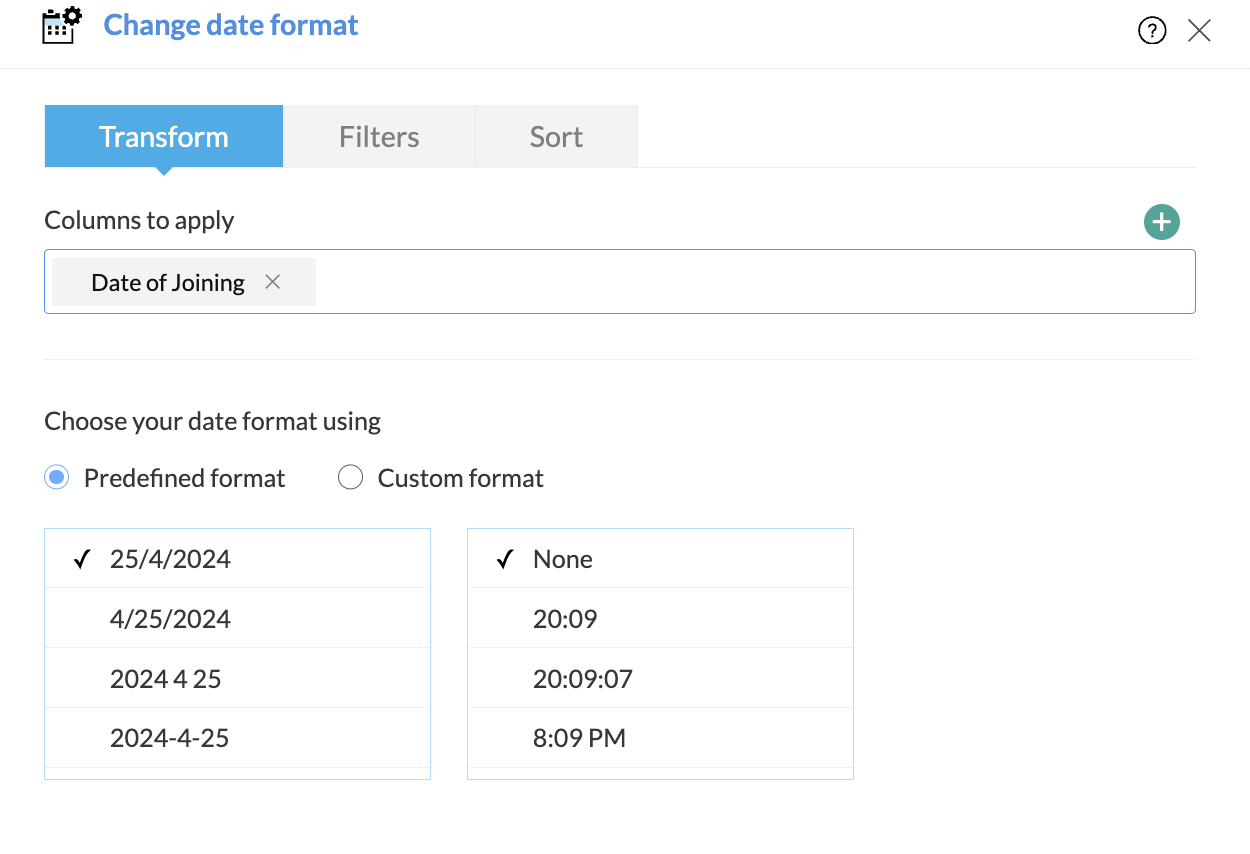Select the 20:09 time format

pos(565,619)
